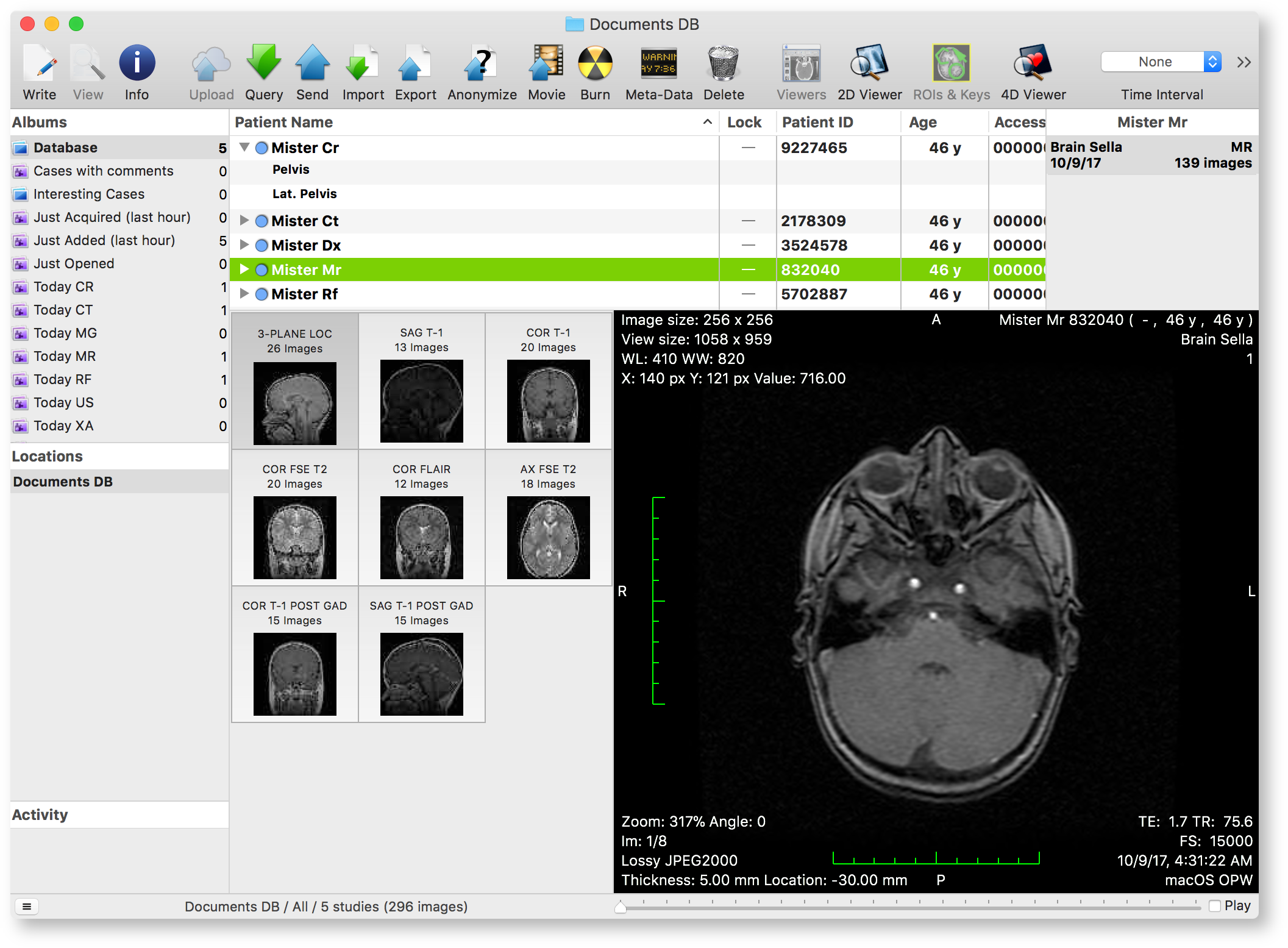Image resolution: width=1288 pixels, height=948 pixels.
Task: Expand the Mister Ct study row
Action: click(x=244, y=221)
